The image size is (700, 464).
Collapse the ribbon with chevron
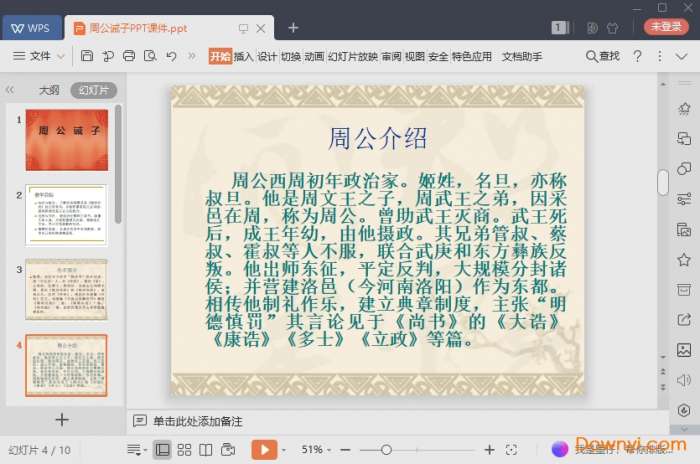681,56
